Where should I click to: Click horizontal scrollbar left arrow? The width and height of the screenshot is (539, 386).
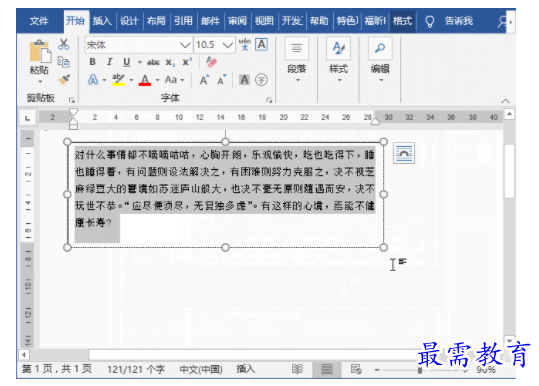pyautogui.click(x=24, y=354)
